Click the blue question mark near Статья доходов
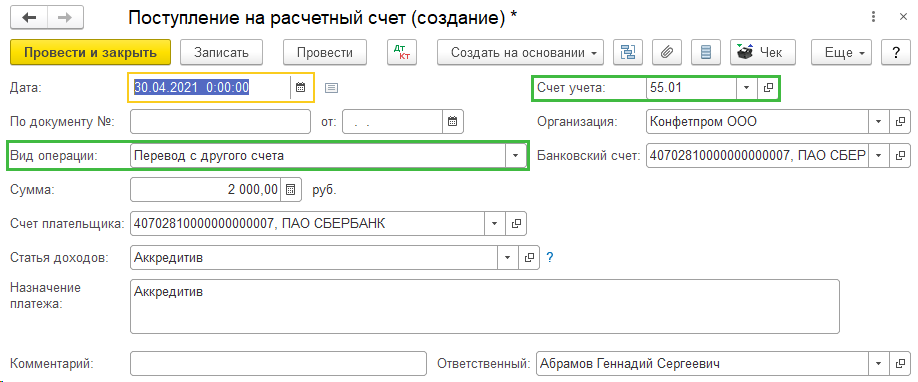 pyautogui.click(x=549, y=257)
